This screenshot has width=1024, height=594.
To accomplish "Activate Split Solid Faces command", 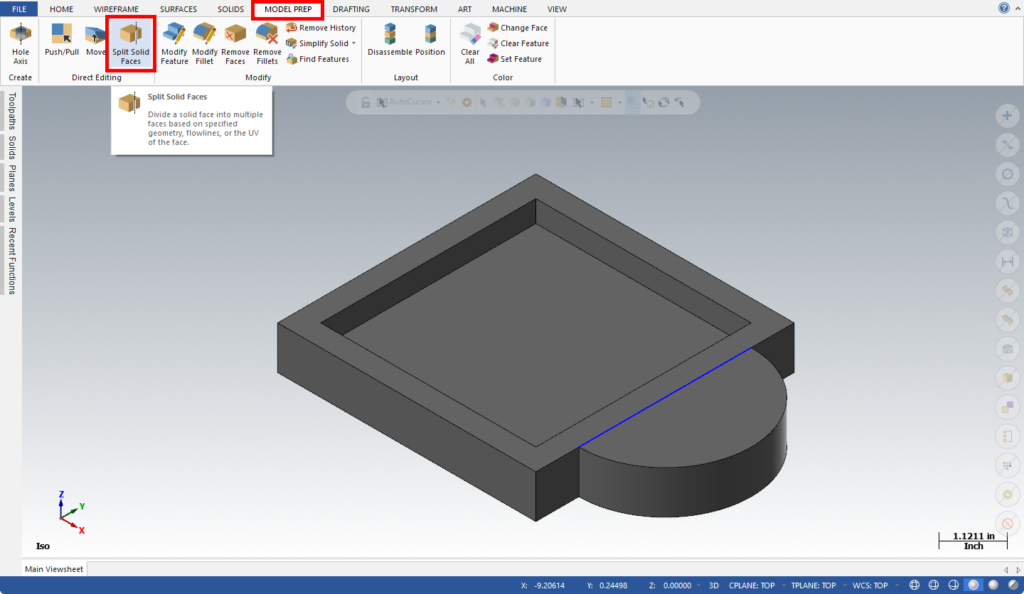I will [x=130, y=43].
